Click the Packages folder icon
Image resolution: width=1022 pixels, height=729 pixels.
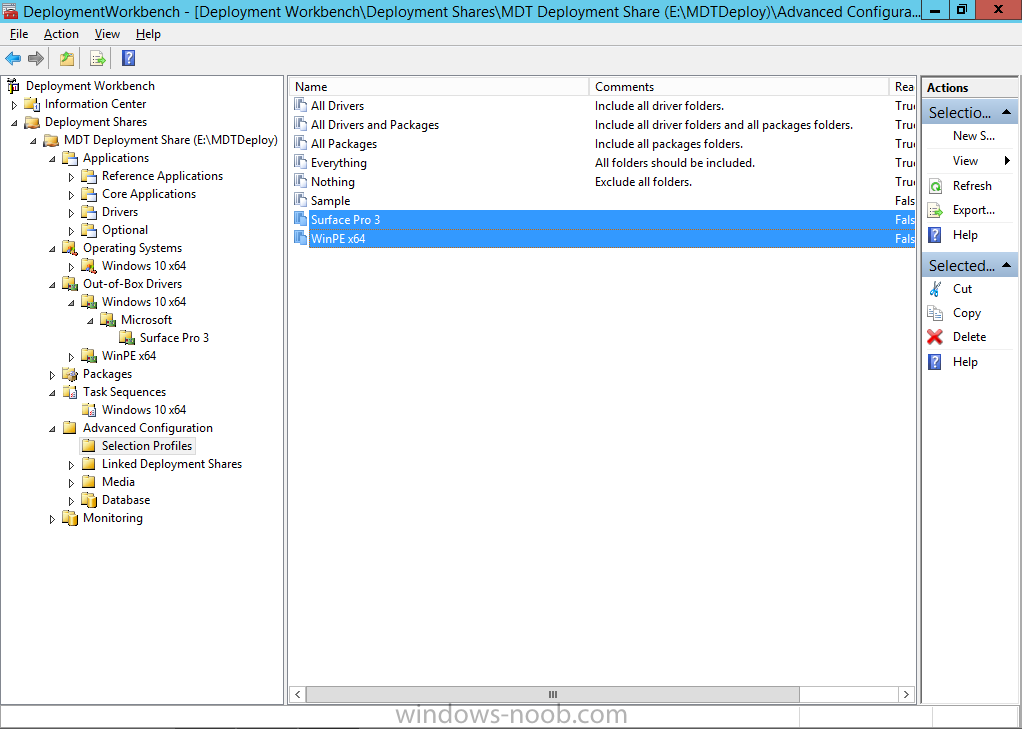click(x=70, y=374)
